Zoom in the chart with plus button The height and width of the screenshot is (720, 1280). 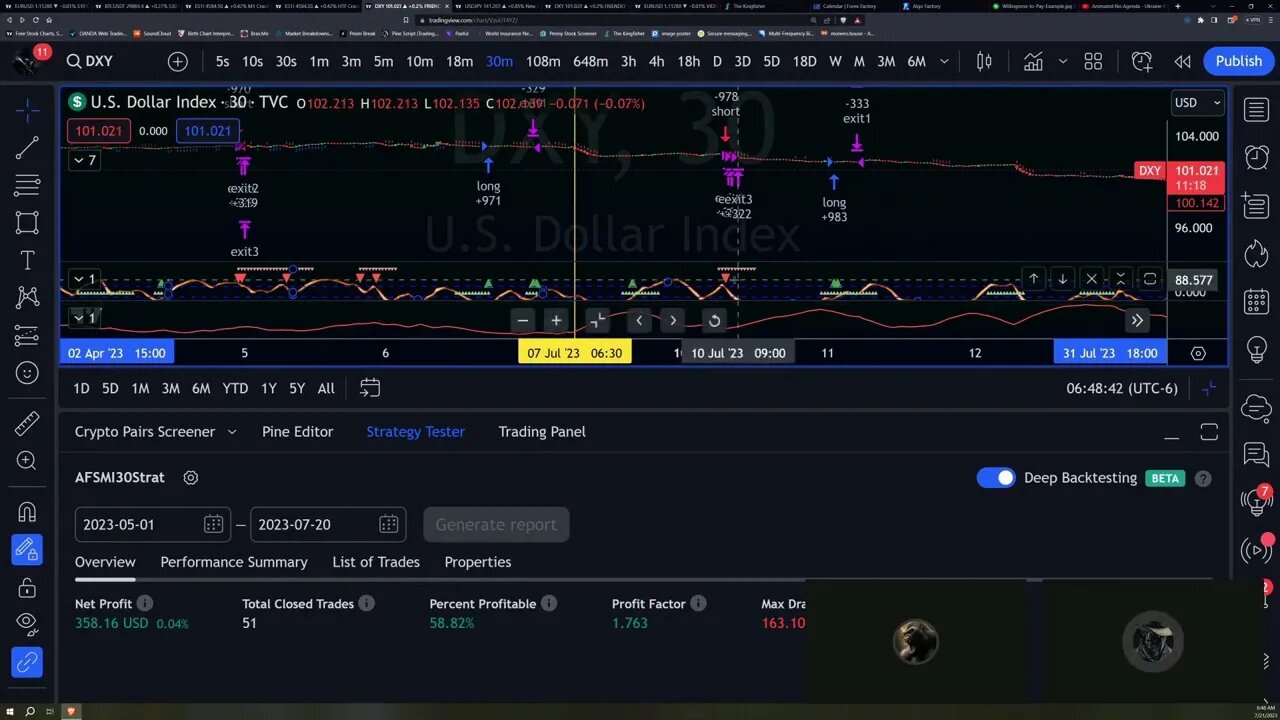556,321
